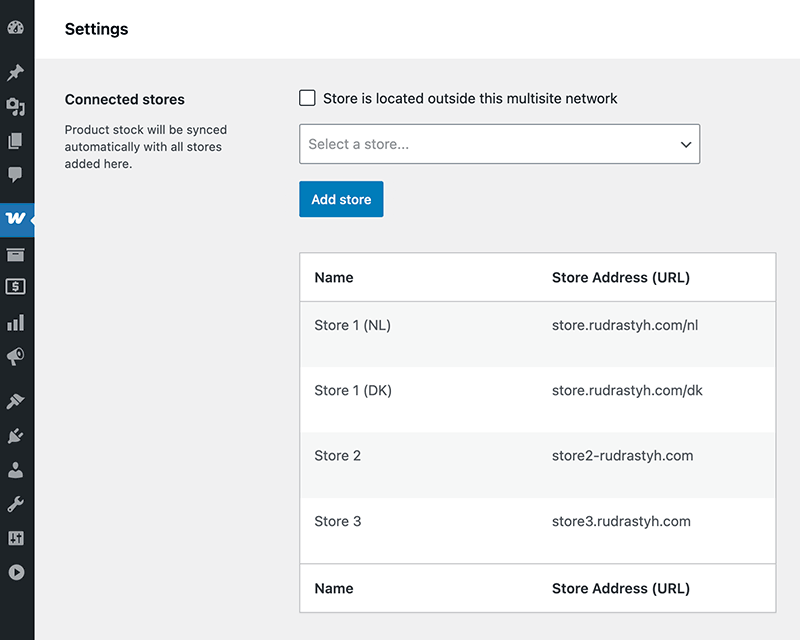Click the 'Product stock will be synced' description

coord(145,146)
